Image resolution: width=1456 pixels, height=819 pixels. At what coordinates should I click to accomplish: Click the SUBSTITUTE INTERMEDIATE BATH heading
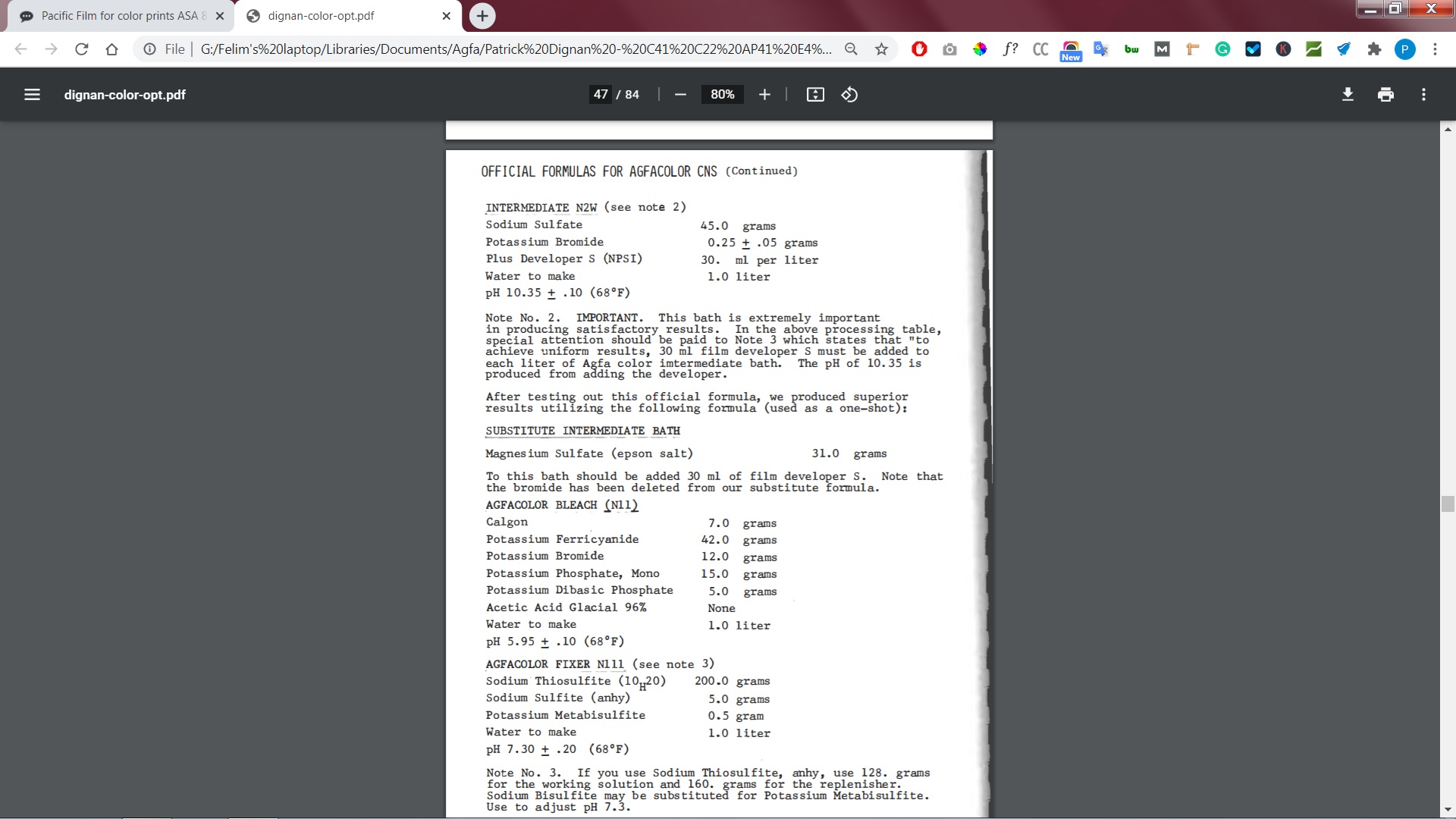coord(582,431)
